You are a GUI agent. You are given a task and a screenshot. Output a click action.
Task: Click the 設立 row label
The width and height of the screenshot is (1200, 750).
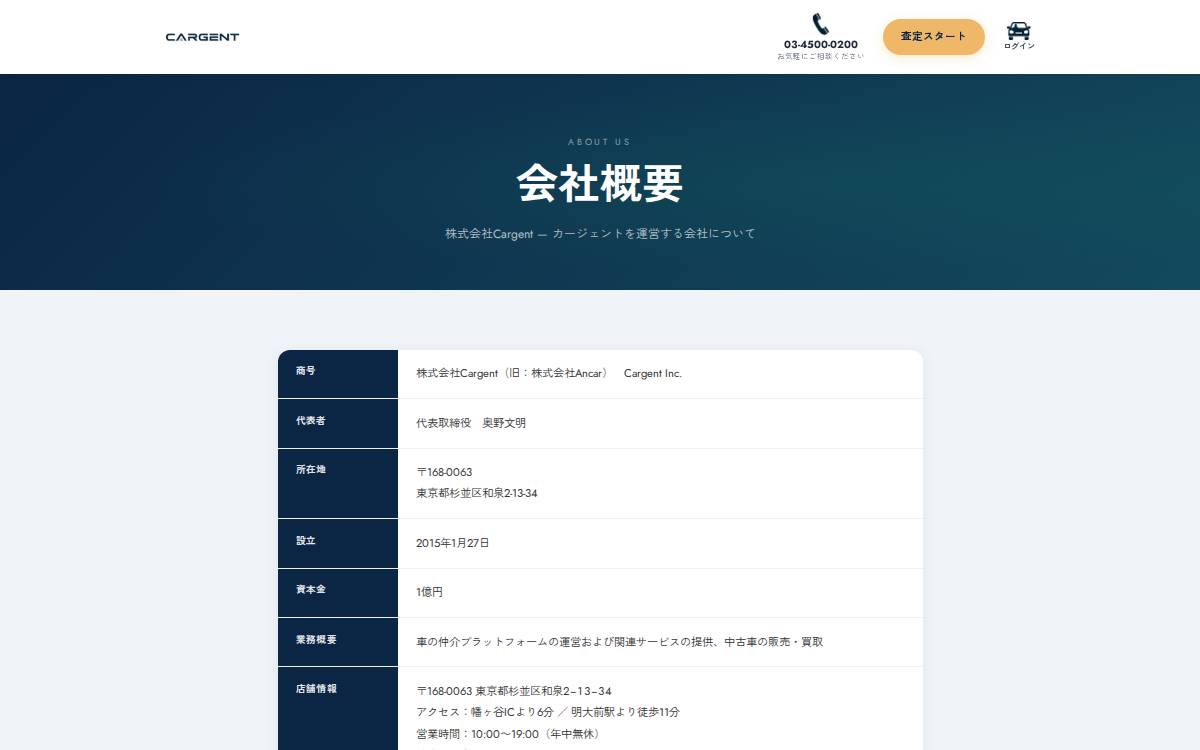click(305, 541)
